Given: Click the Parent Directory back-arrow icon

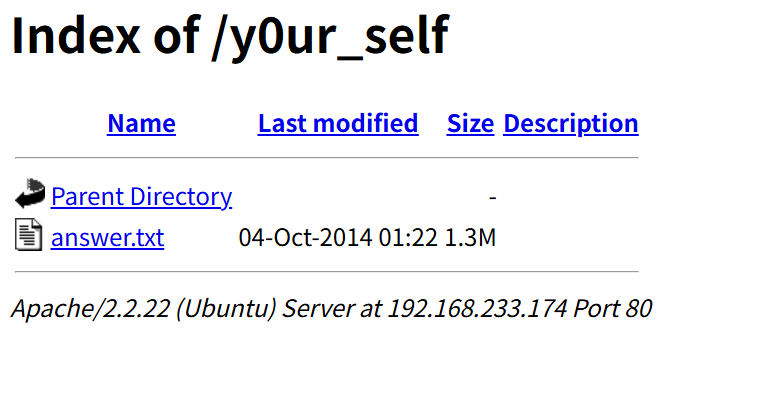Looking at the screenshot, I should pyautogui.click(x=30, y=193).
